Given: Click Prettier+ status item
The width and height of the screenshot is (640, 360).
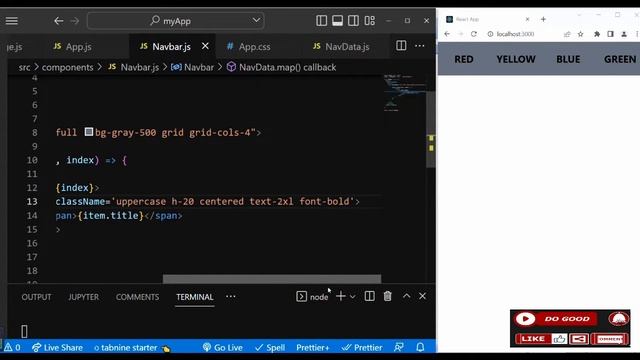Looking at the screenshot, I should [313, 347].
